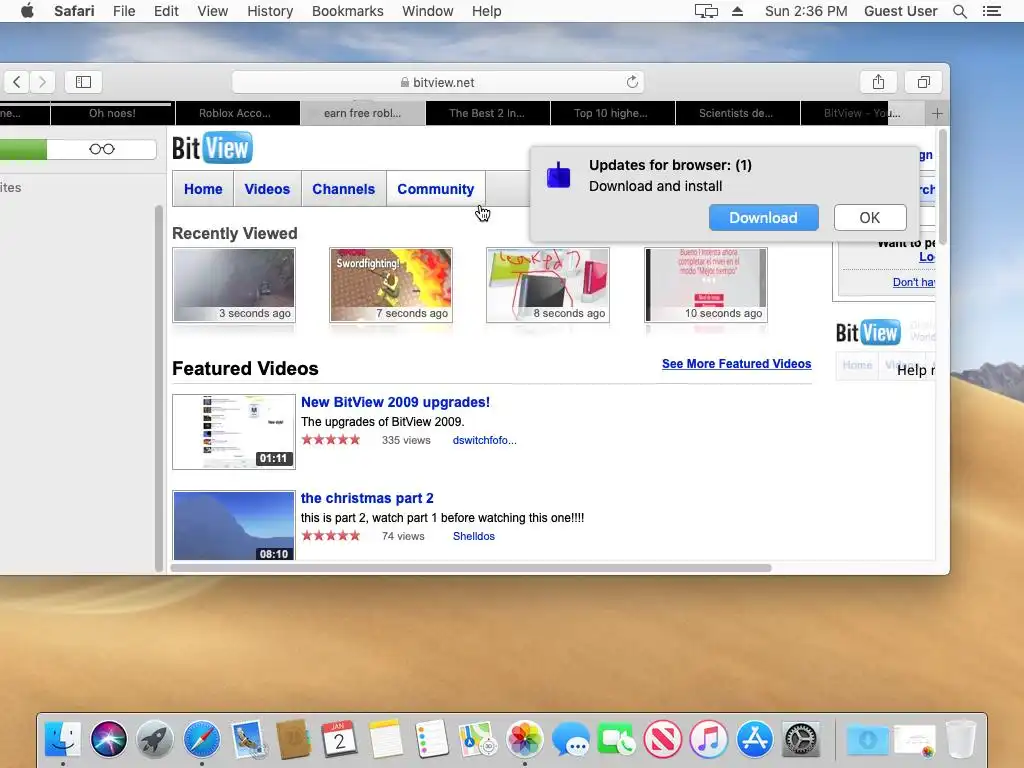This screenshot has height=768, width=1024.
Task: Open the 01:11 featured video thumbnail
Action: tap(234, 432)
